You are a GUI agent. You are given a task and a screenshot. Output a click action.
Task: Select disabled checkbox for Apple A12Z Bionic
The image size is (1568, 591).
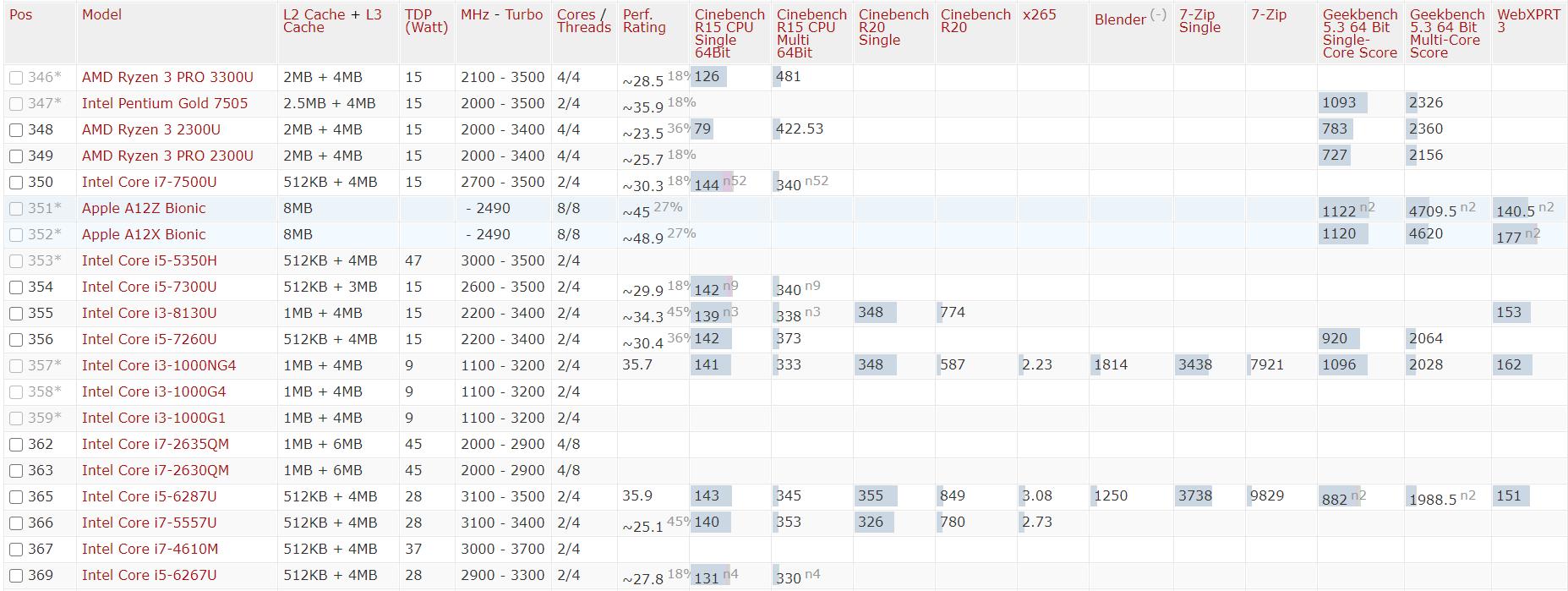coord(16,209)
